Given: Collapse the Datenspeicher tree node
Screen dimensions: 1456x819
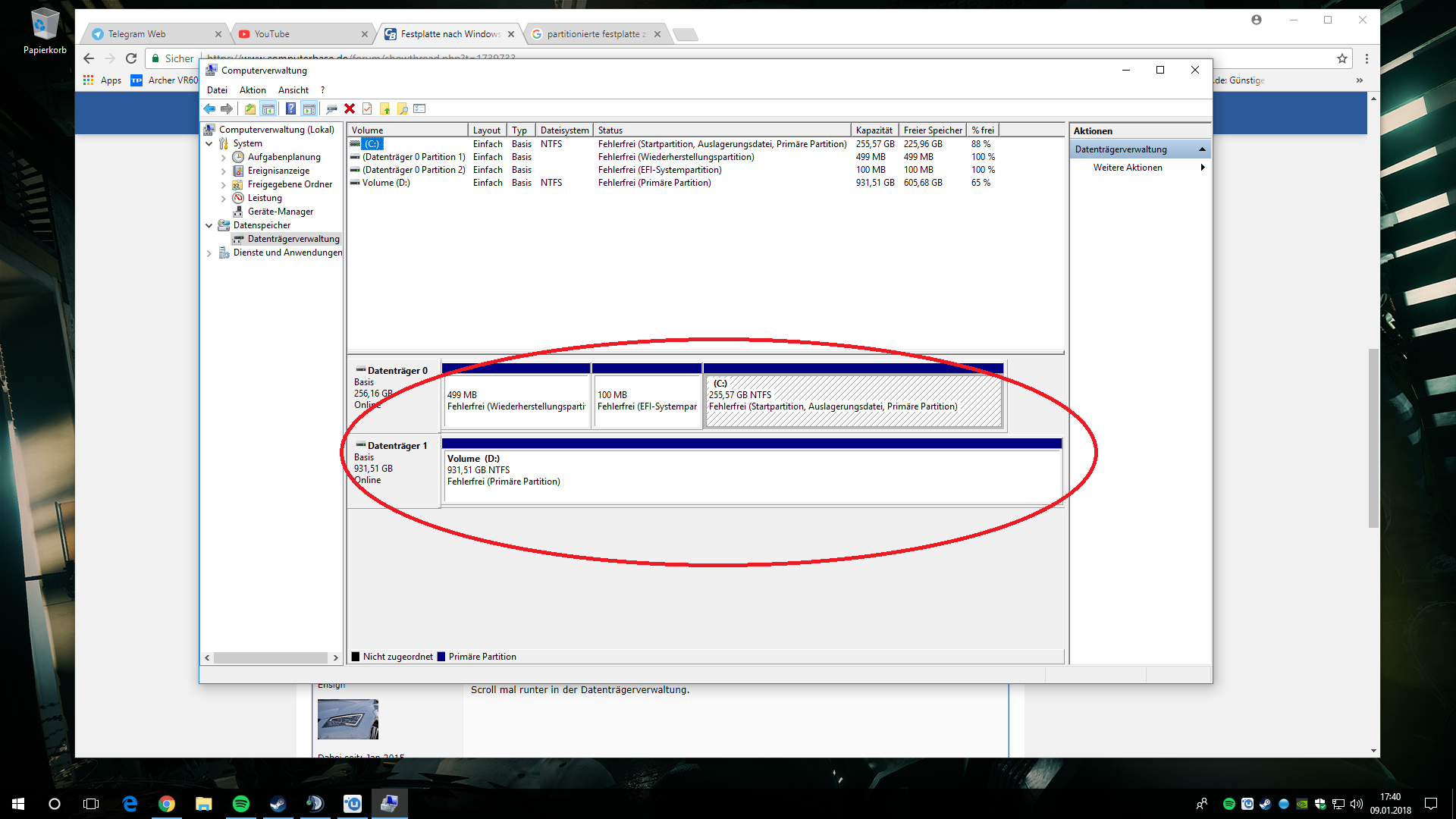Looking at the screenshot, I should point(209,225).
